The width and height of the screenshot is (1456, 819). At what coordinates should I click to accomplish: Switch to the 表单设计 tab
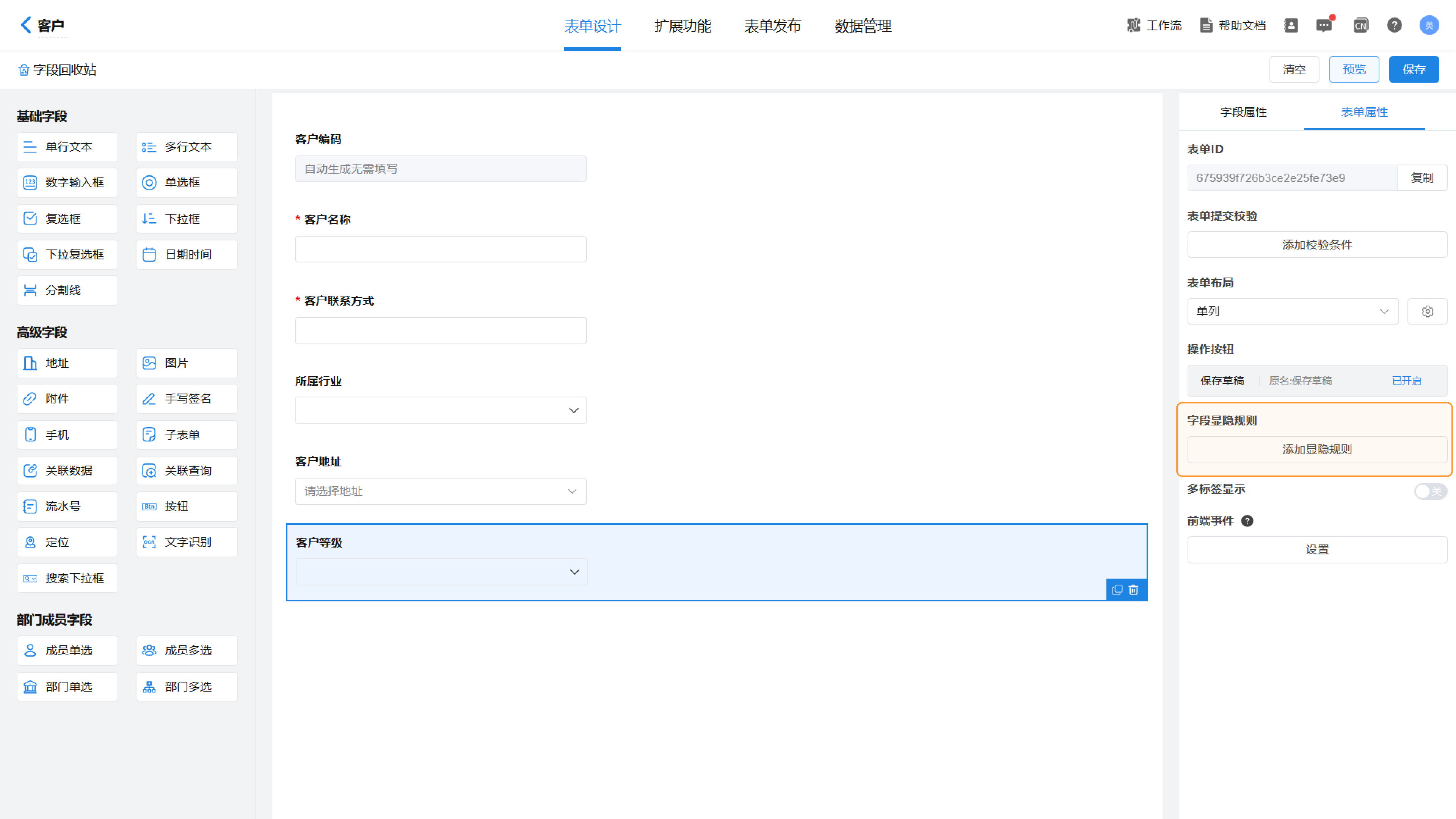click(592, 26)
